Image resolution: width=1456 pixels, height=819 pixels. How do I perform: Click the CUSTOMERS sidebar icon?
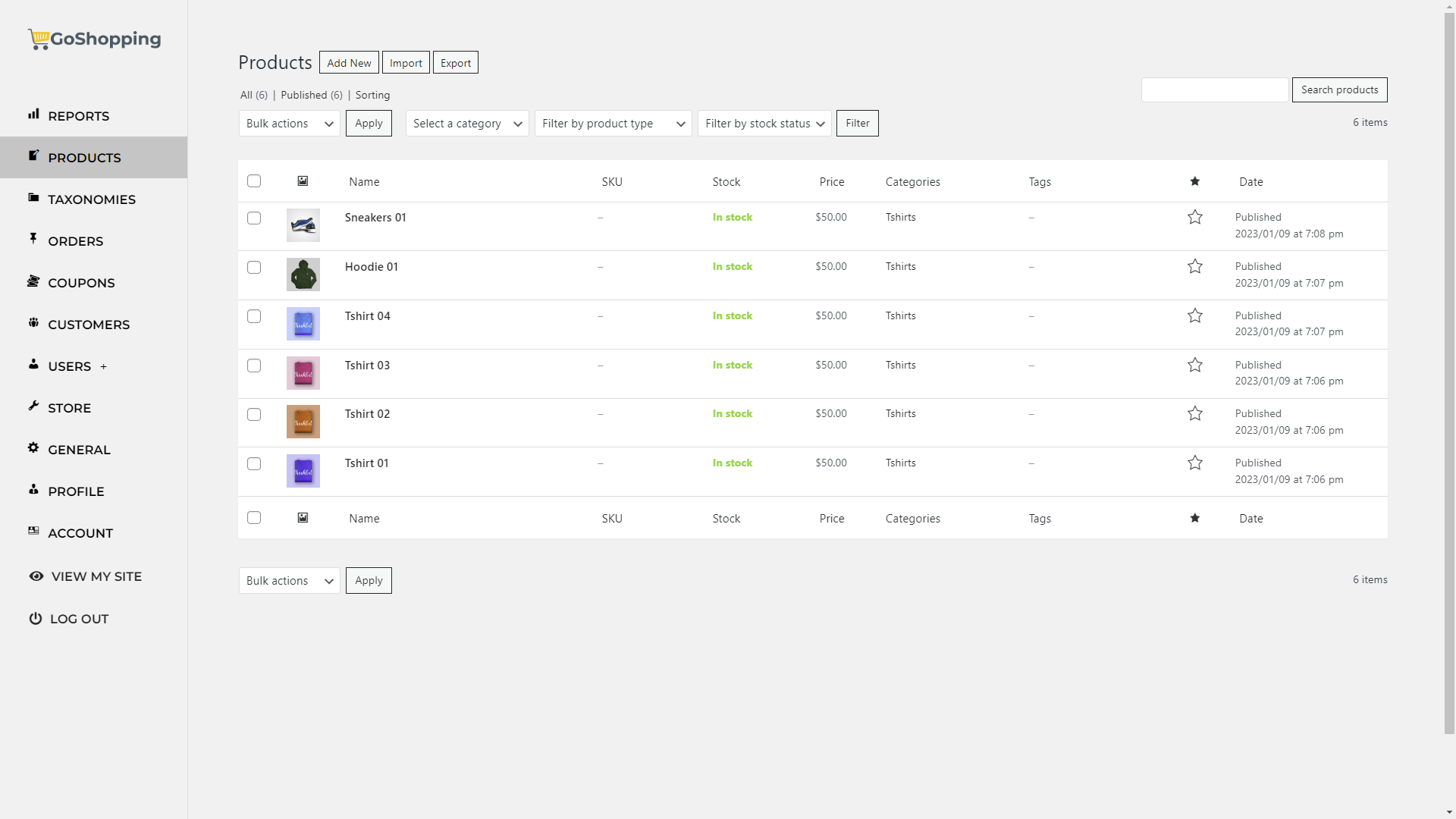coord(33,323)
